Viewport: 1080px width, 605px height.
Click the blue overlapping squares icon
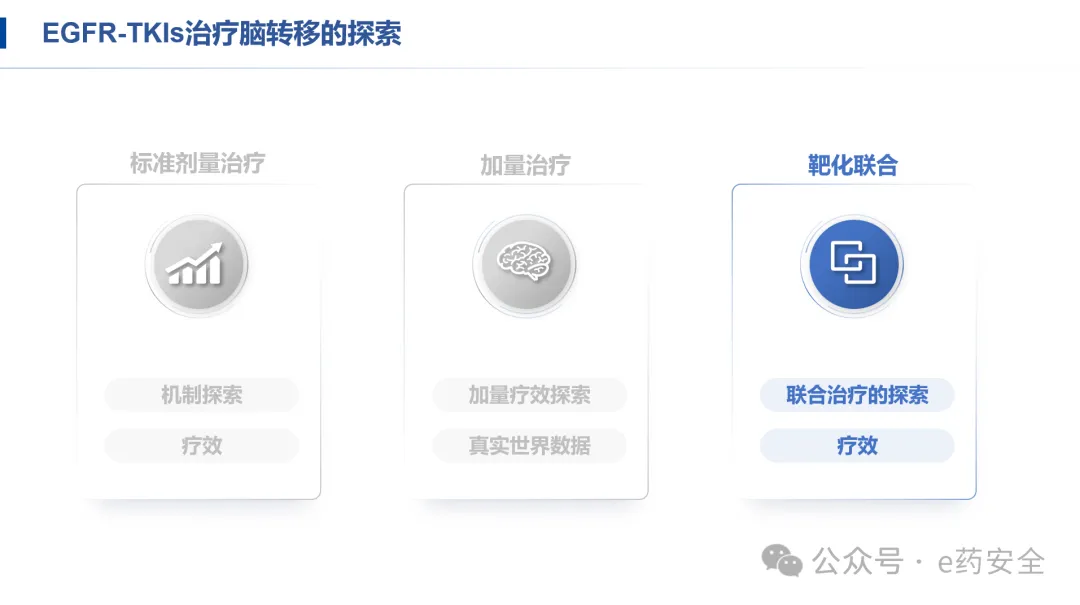(x=853, y=265)
